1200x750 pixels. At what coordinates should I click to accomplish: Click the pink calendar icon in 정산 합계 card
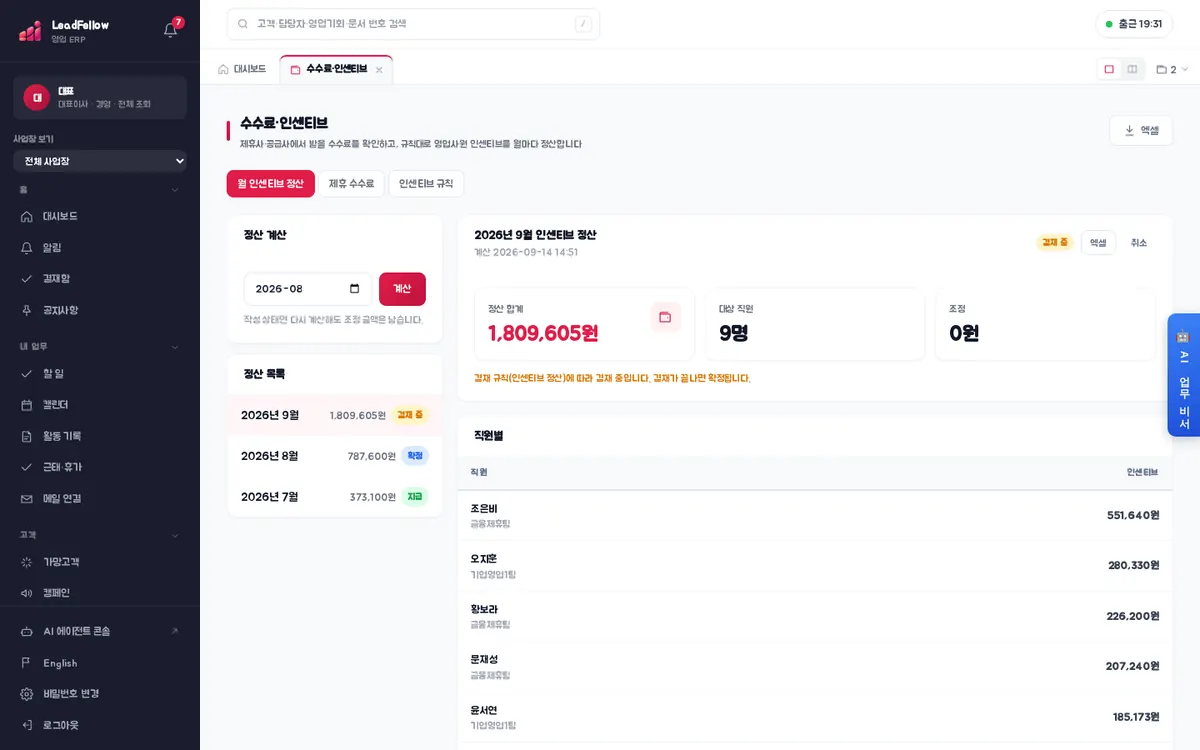click(665, 318)
